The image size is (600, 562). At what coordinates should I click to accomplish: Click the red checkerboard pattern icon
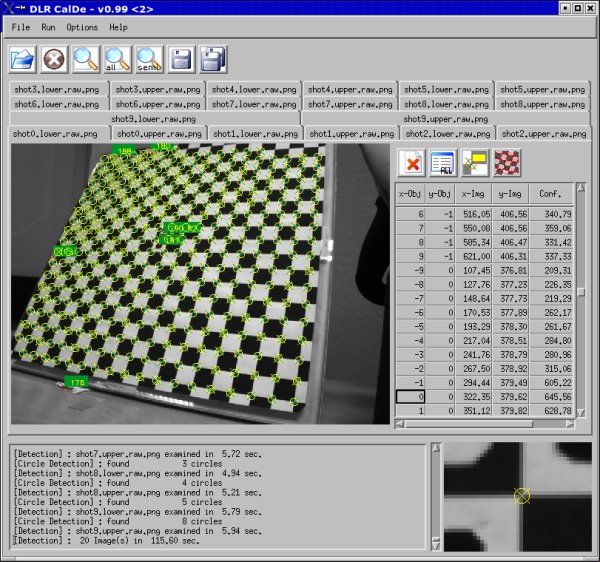(x=507, y=162)
